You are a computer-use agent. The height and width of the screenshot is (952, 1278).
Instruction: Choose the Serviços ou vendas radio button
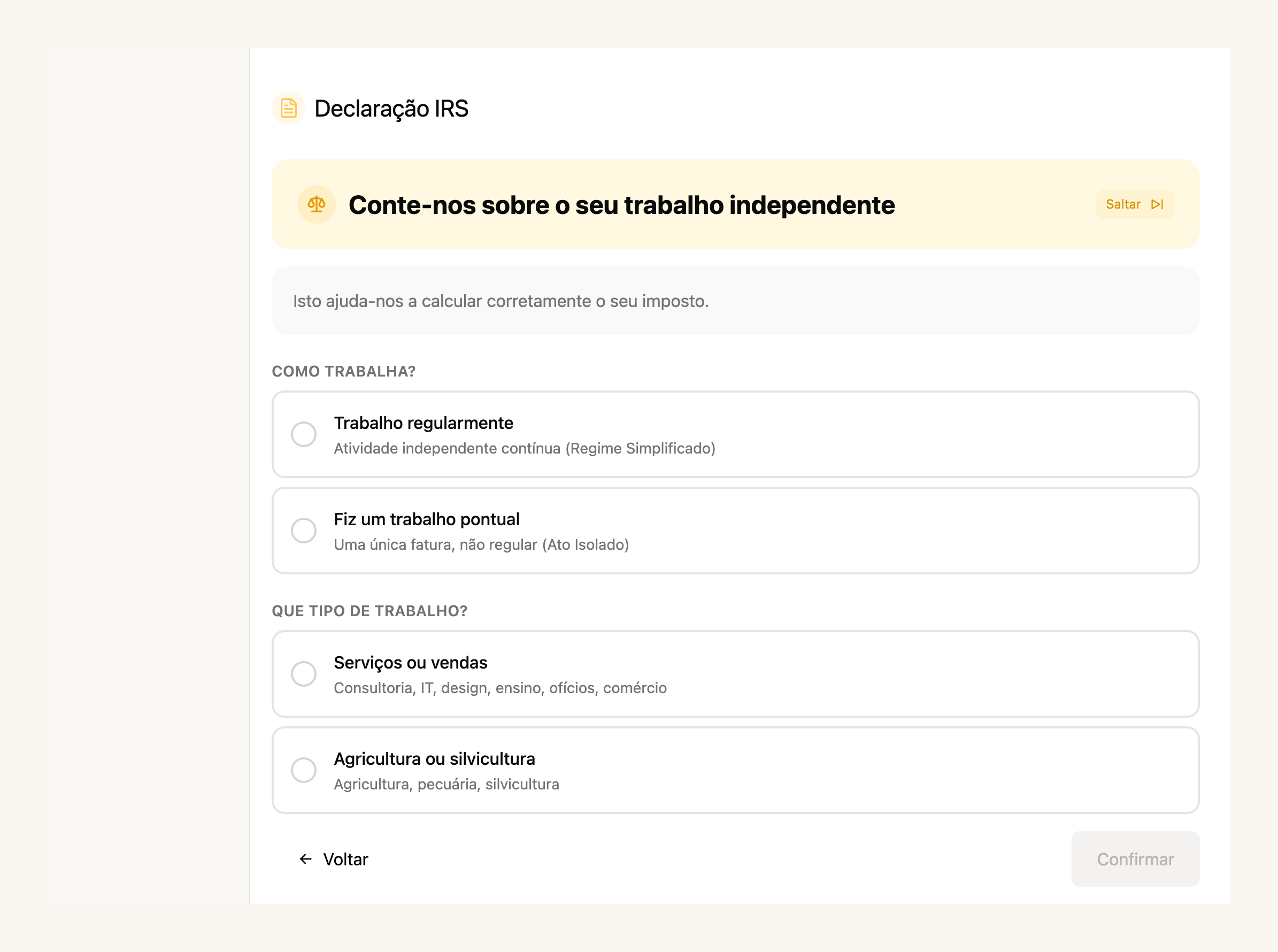[304, 674]
